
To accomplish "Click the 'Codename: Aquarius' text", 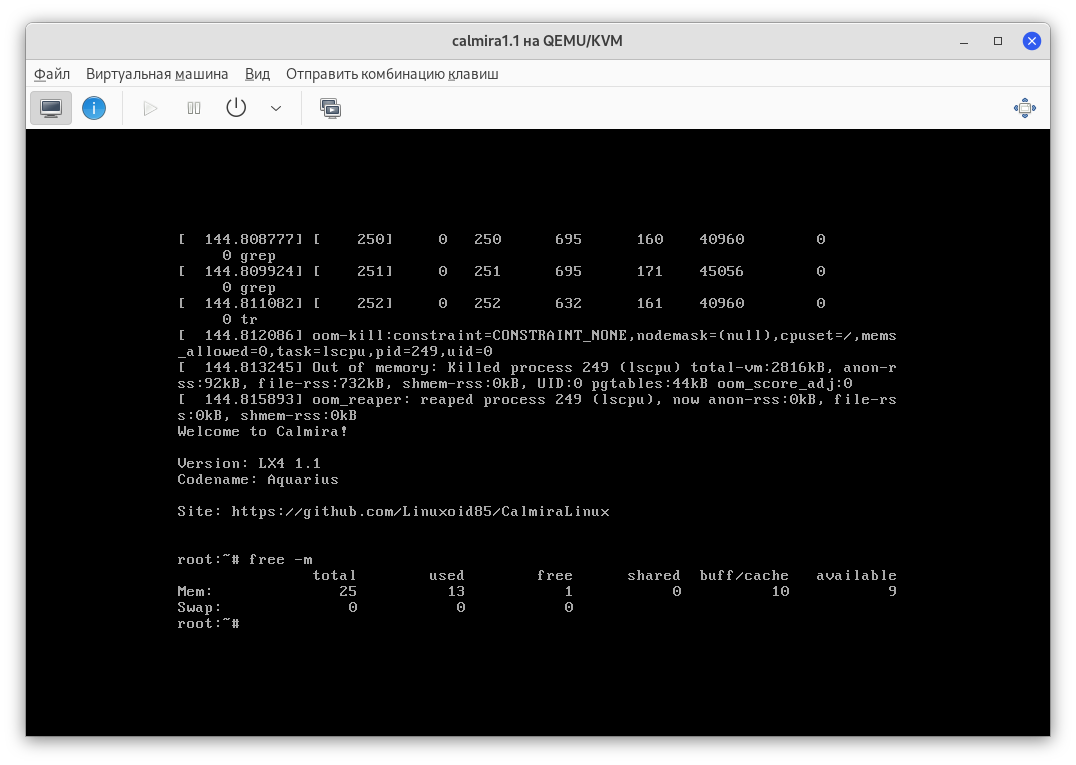I will point(258,480).
